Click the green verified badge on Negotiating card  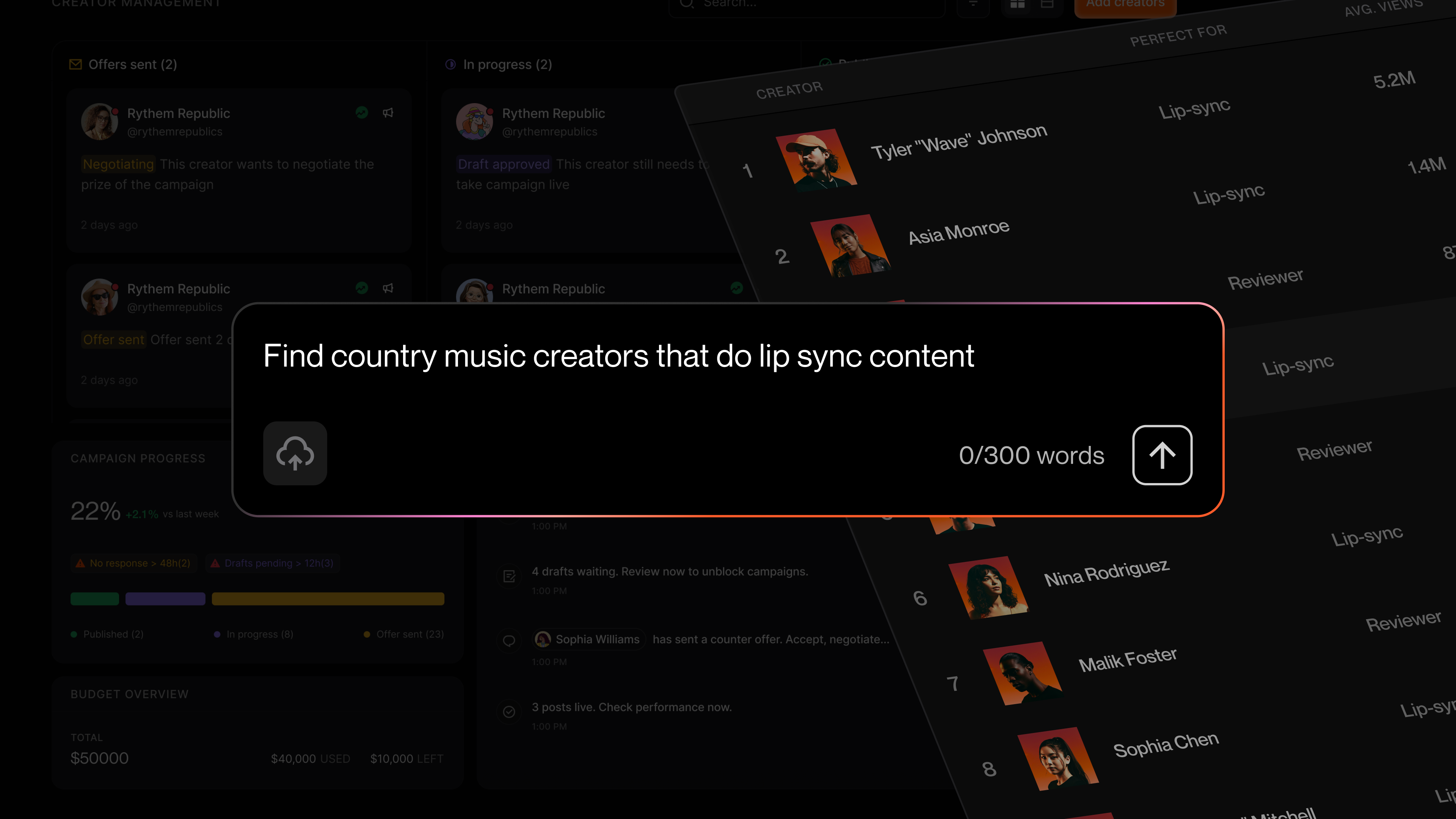tap(362, 113)
